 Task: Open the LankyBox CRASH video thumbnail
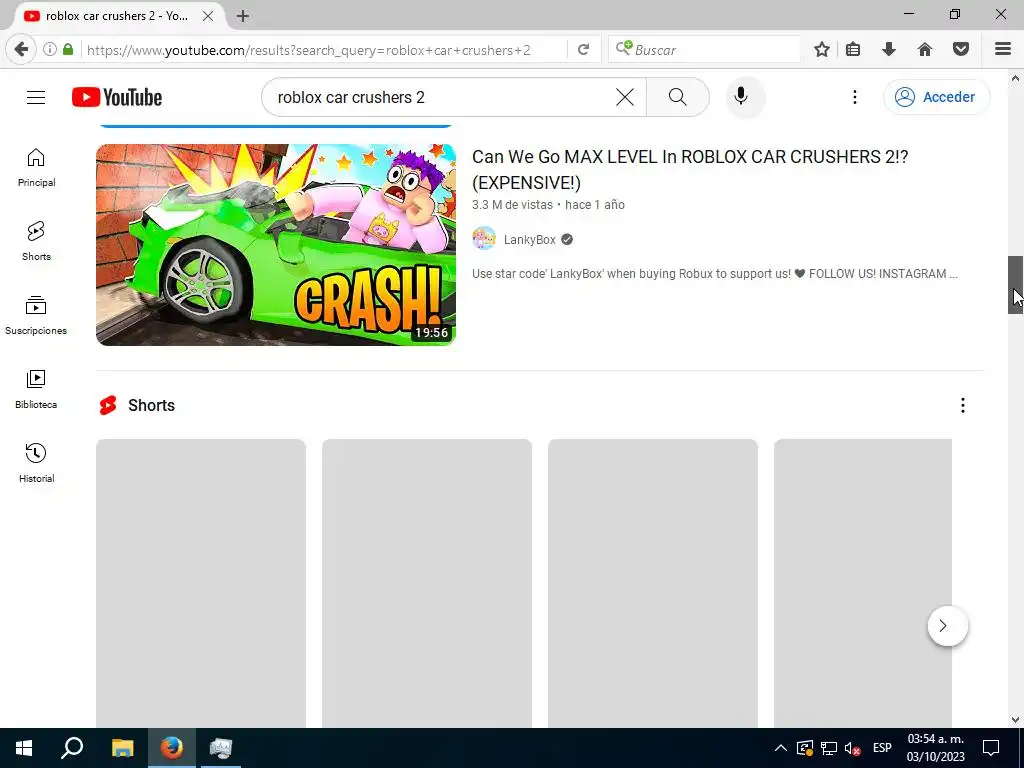tap(276, 245)
